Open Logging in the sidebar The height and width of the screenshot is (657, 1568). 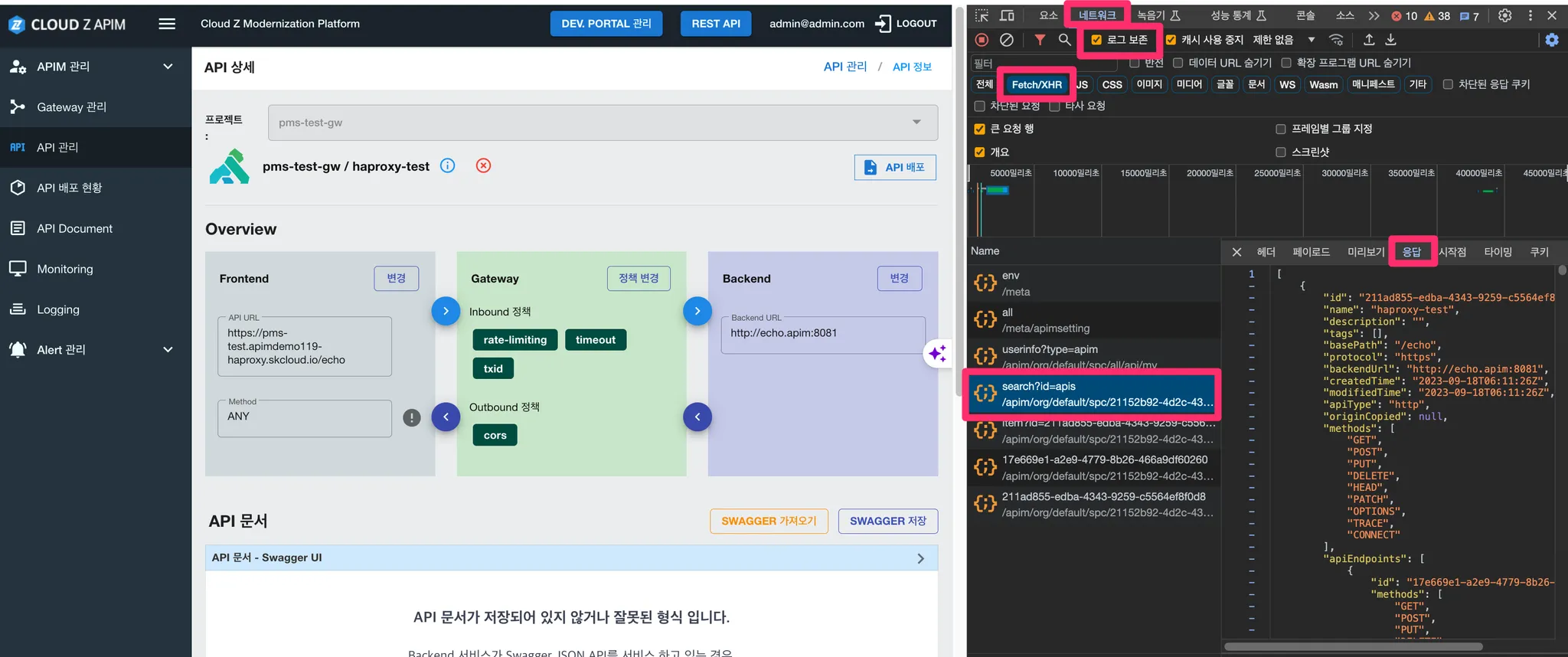coord(95,309)
